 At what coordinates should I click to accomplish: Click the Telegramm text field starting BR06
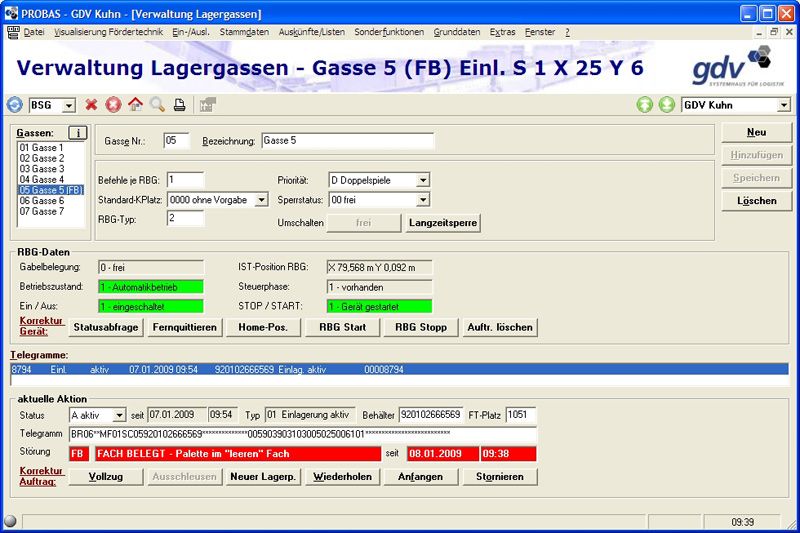303,434
